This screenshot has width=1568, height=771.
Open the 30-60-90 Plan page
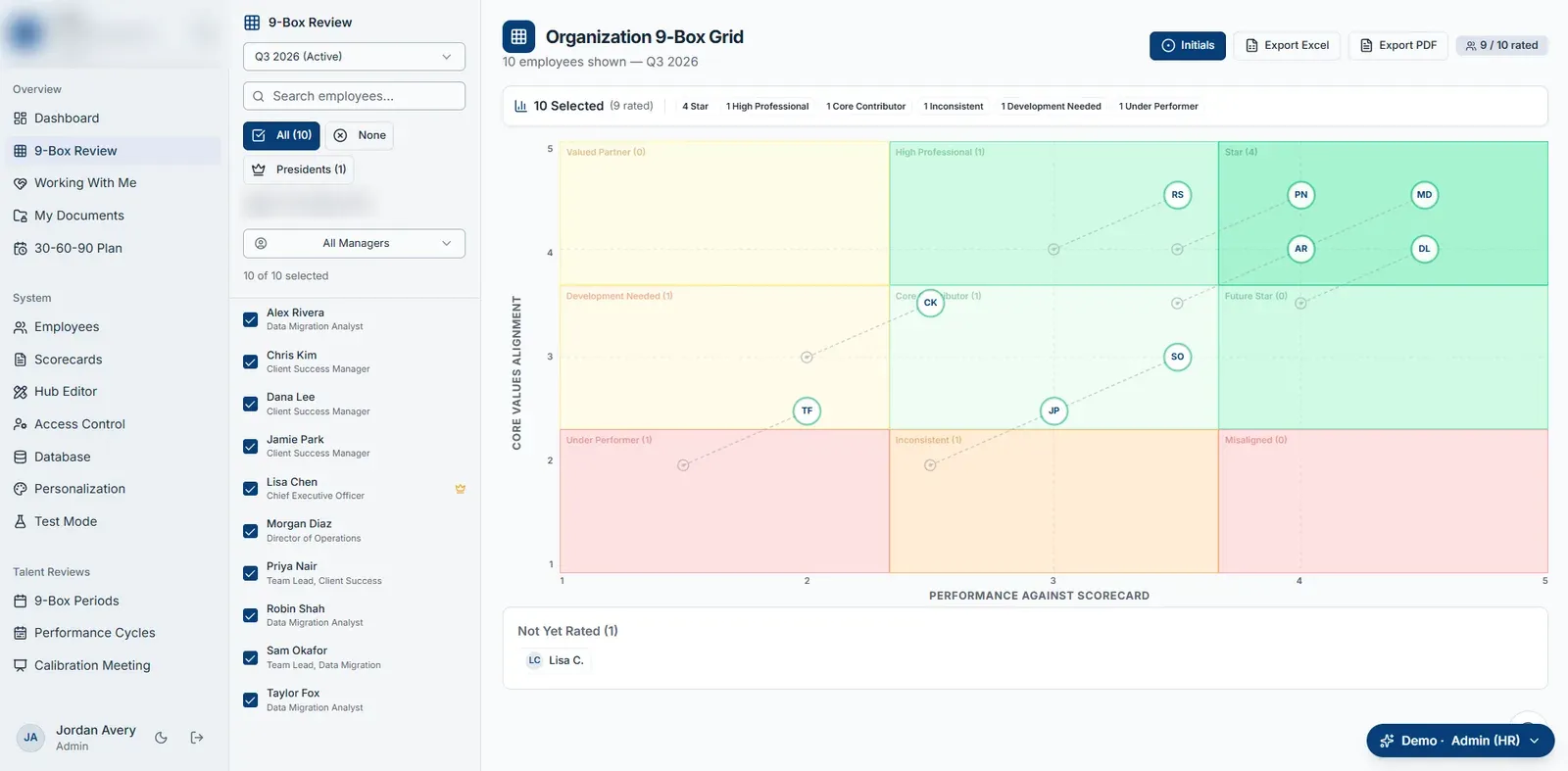pyautogui.click(x=78, y=248)
